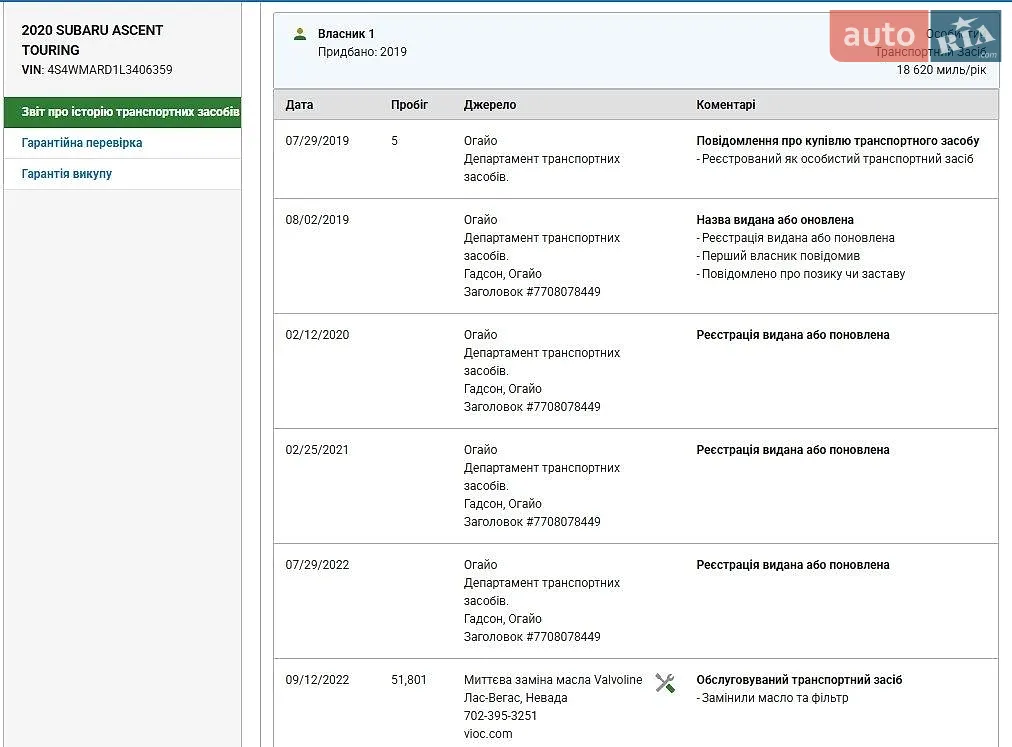
Task: Open the Гарантійна перевірка link
Action: [82, 143]
